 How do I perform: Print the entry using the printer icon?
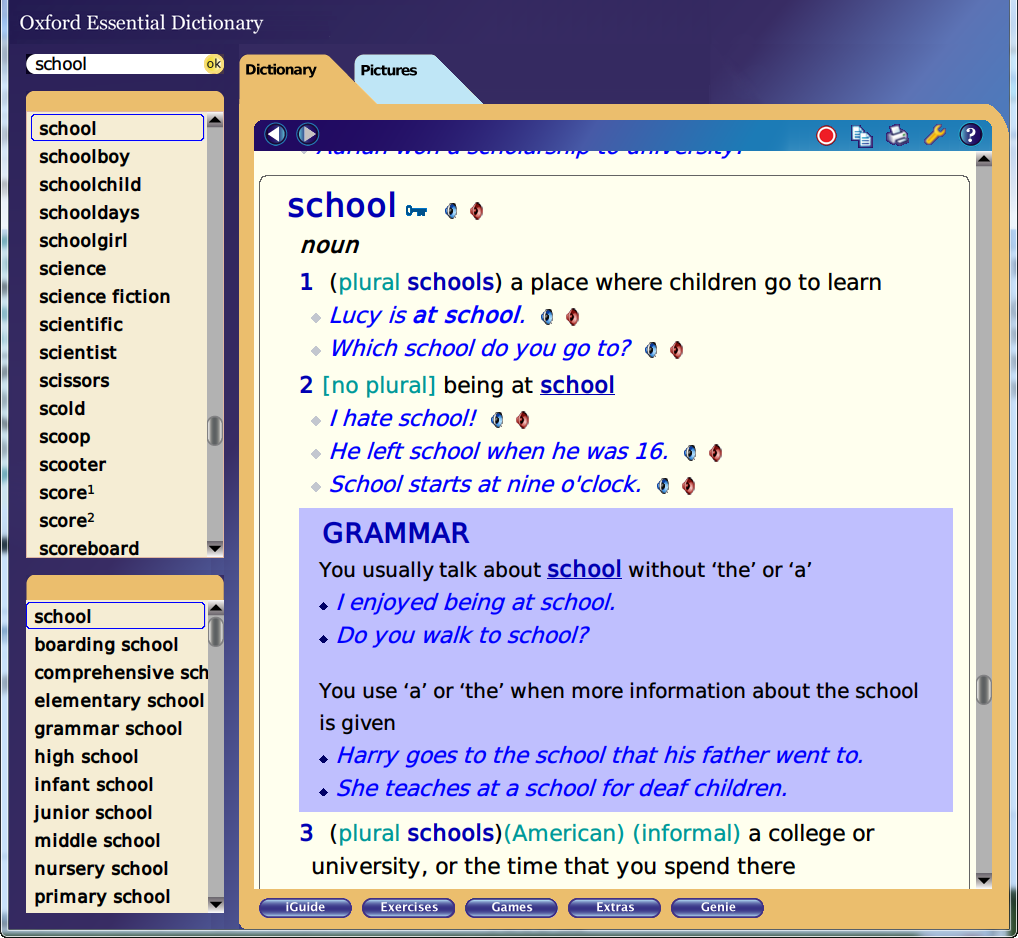click(x=897, y=135)
